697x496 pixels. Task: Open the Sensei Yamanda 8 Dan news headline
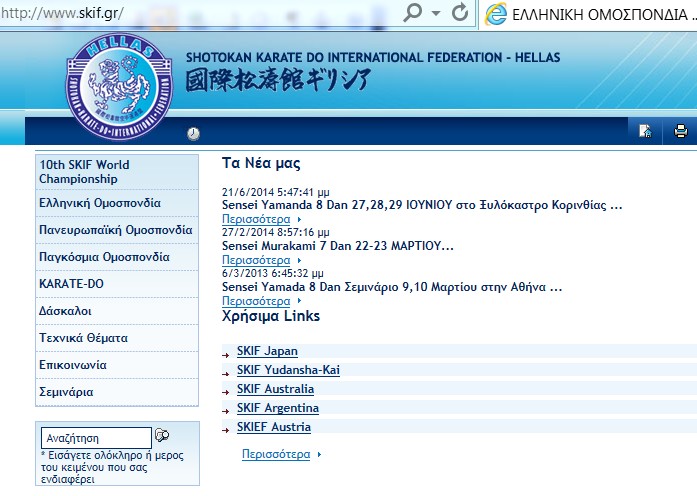[x=421, y=206]
